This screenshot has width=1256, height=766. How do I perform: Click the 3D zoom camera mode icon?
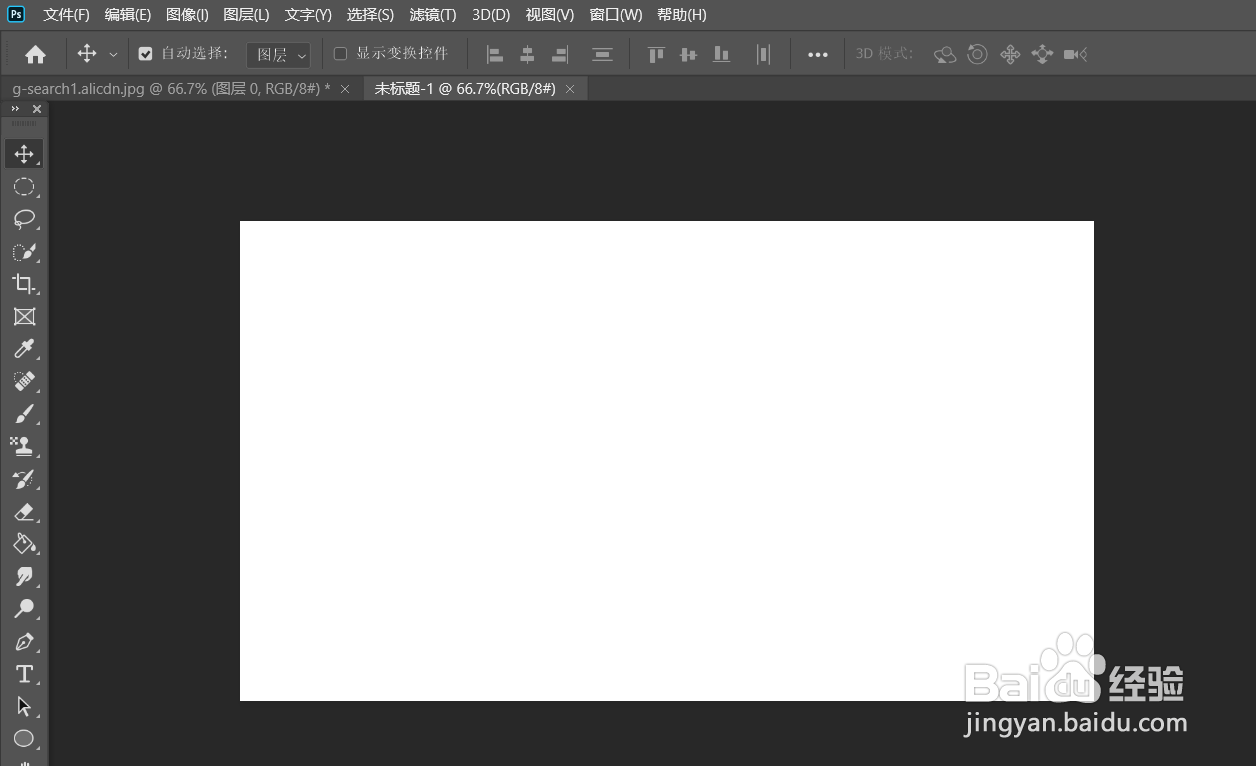[1075, 54]
